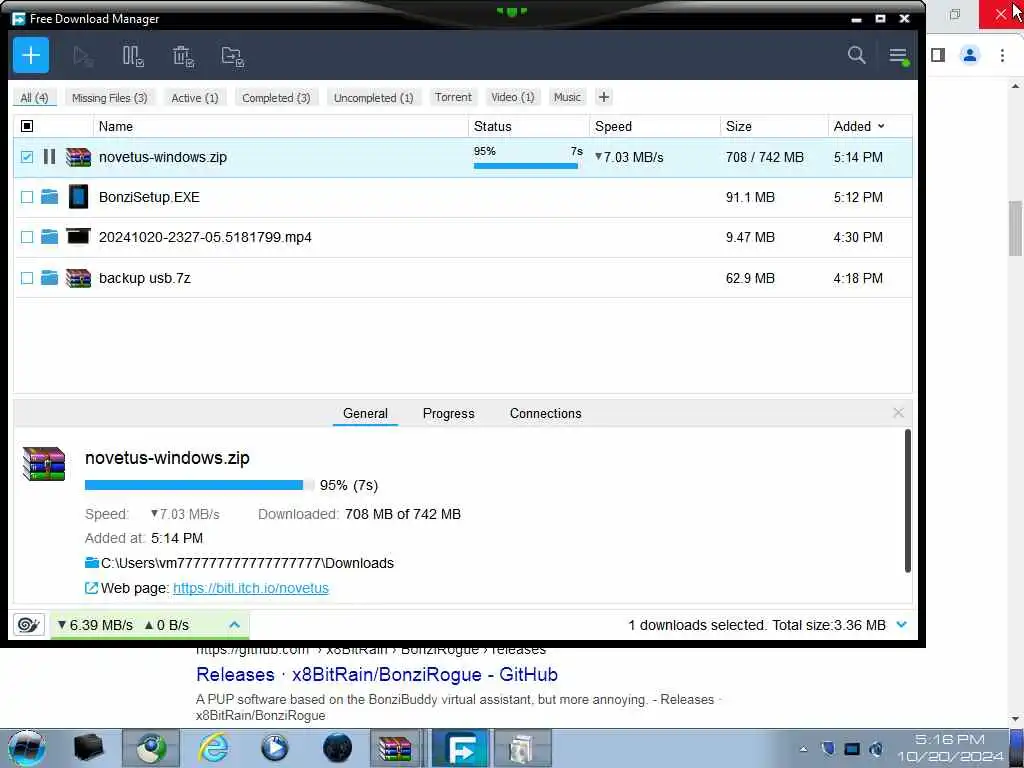The height and width of the screenshot is (768, 1024).
Task: Select the Uncompleted (1) filter
Action: pyautogui.click(x=374, y=97)
